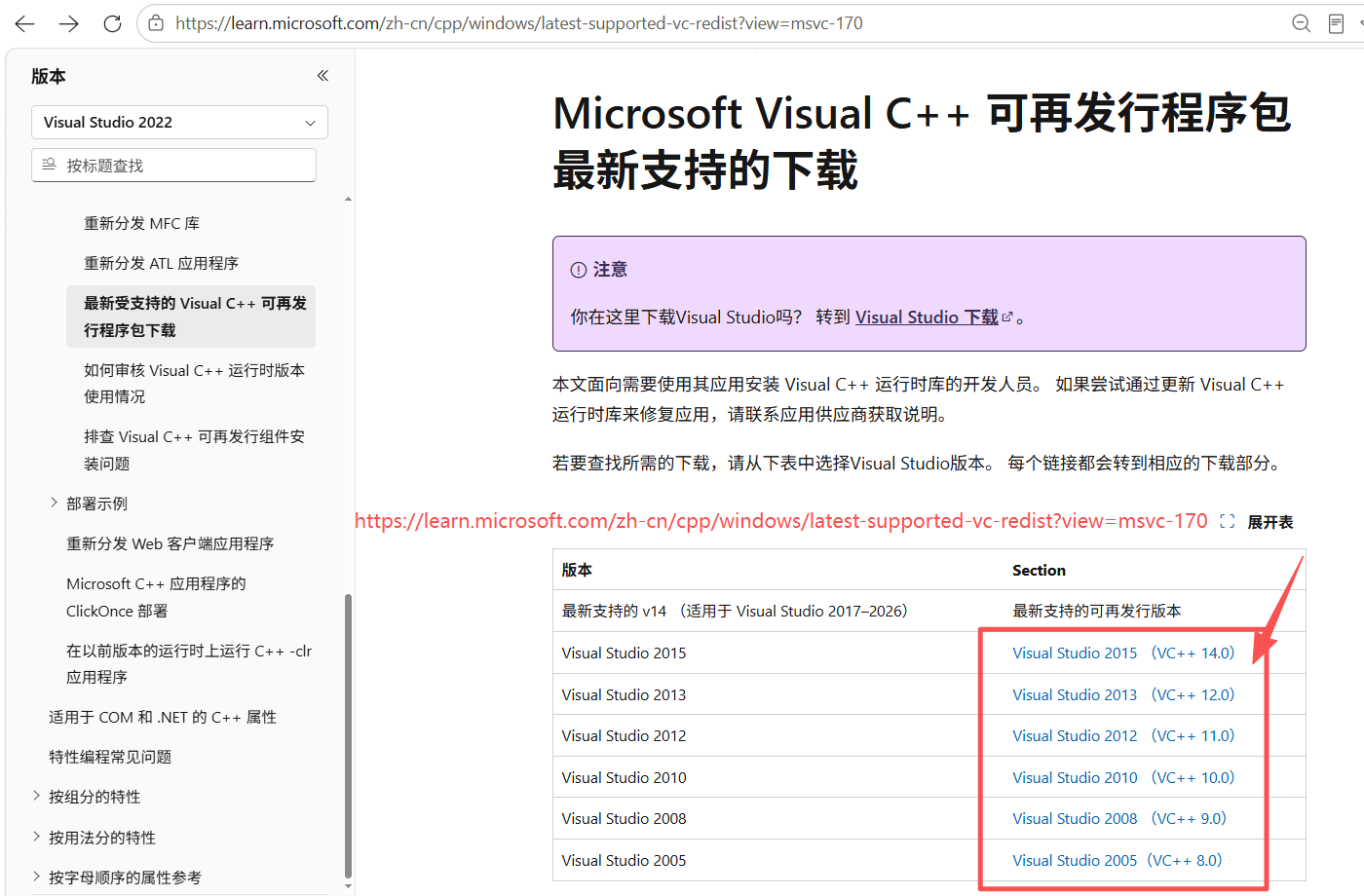This screenshot has height=896, width=1364.
Task: Expand the 部署示例 tree node
Action: pos(55,503)
